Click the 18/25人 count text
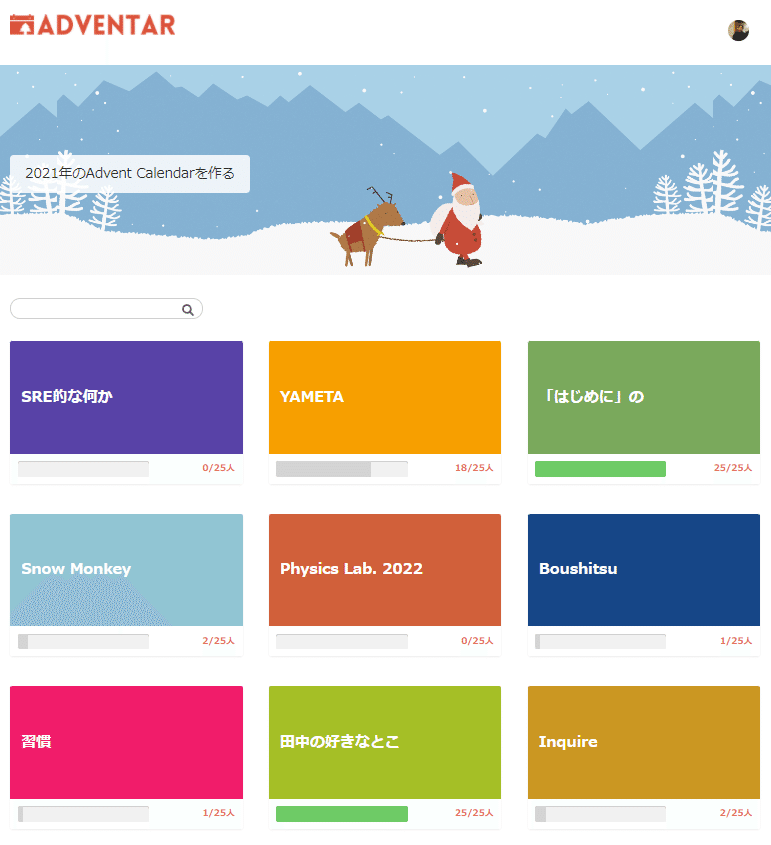The height and width of the screenshot is (845, 771). 474,468
